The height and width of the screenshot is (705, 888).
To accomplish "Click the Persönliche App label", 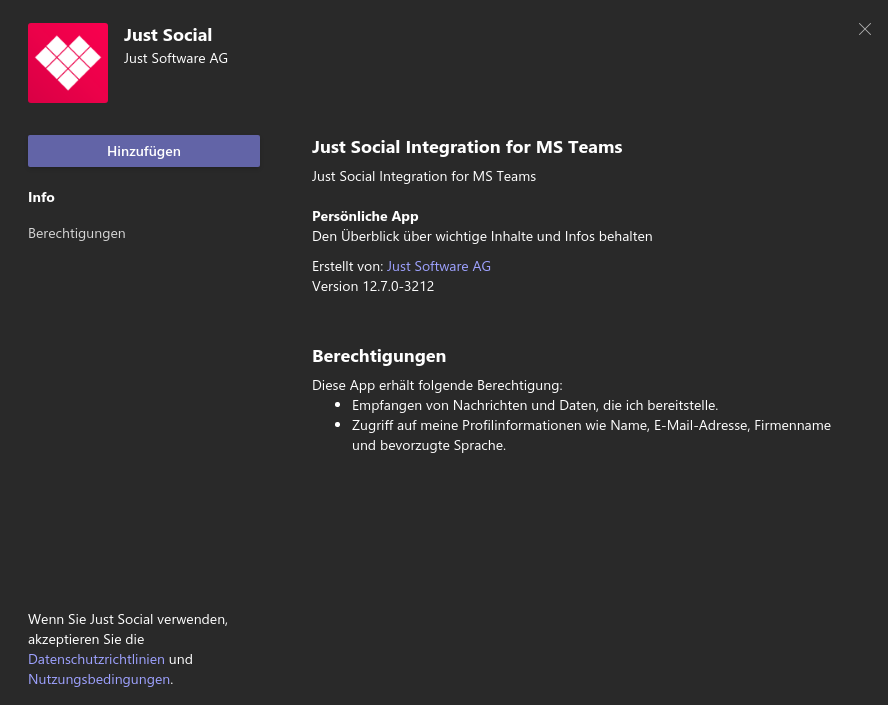I will [365, 216].
